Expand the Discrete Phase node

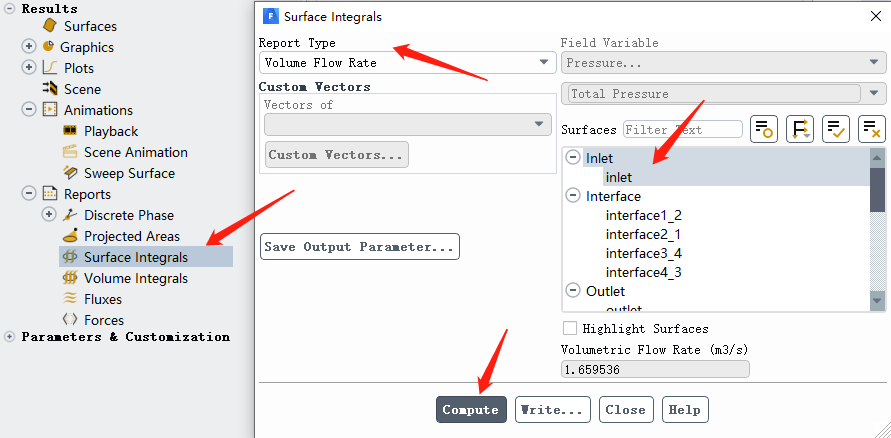[x=49, y=215]
